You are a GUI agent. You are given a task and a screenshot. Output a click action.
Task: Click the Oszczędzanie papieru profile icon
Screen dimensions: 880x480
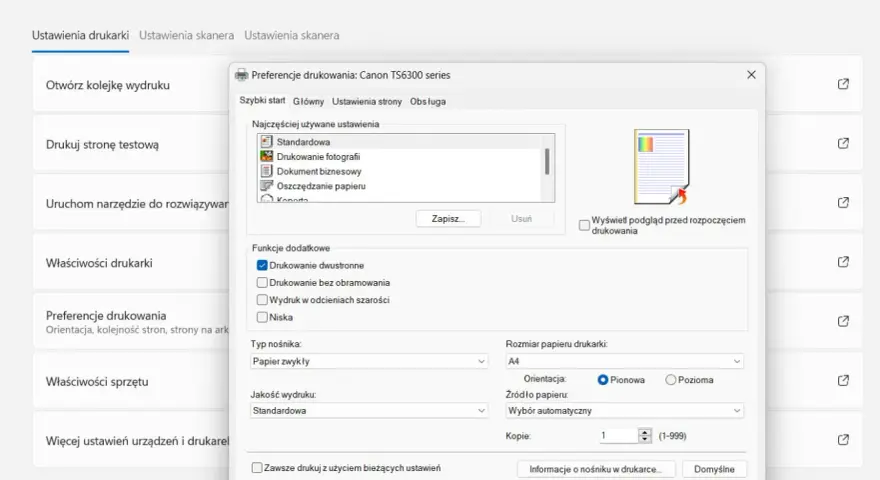(267, 185)
